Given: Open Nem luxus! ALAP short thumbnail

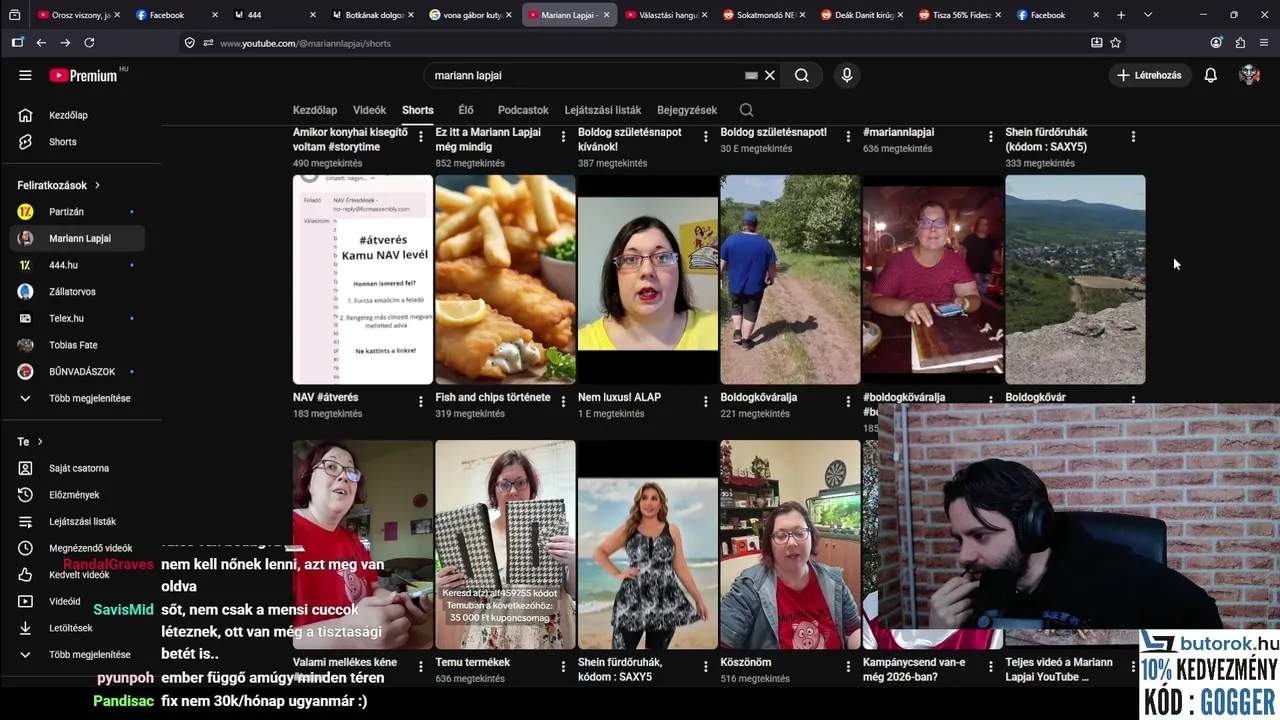Looking at the screenshot, I should coord(648,280).
